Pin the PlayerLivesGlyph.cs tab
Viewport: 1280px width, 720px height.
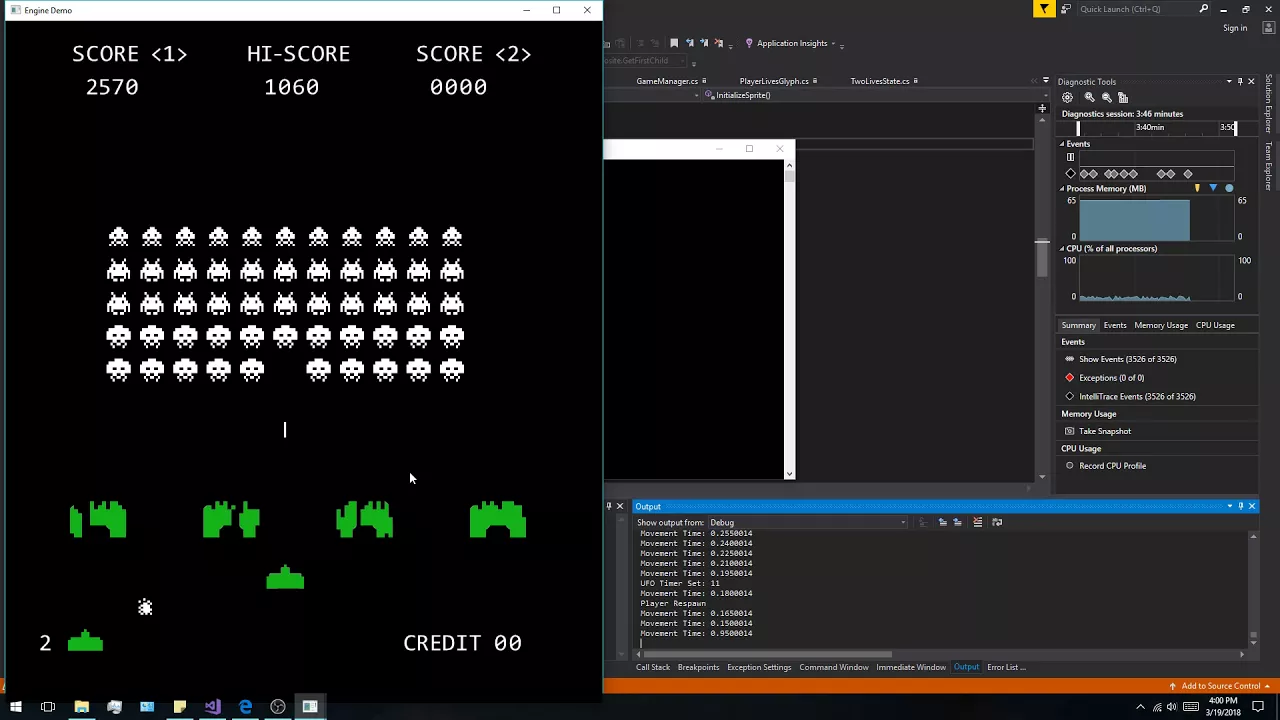[815, 81]
